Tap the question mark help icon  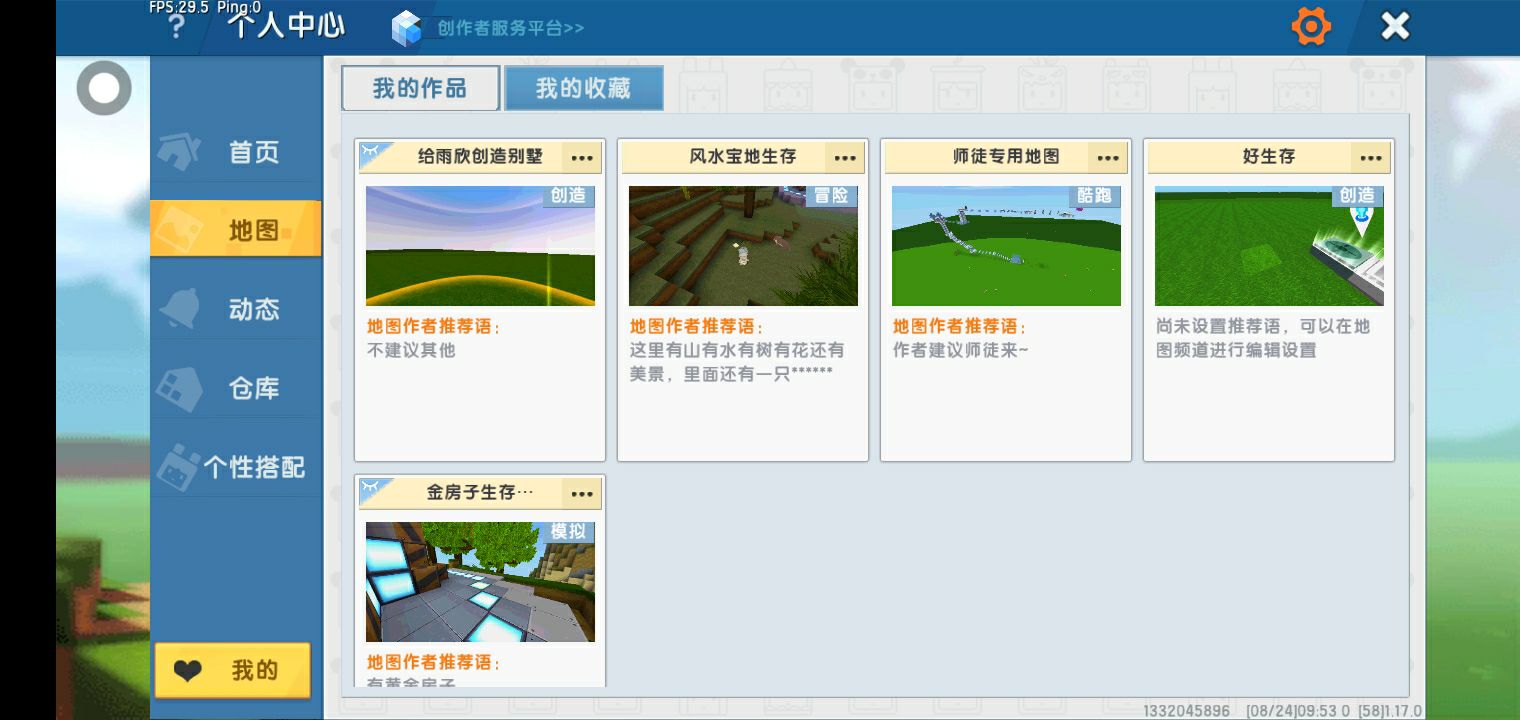tap(176, 27)
